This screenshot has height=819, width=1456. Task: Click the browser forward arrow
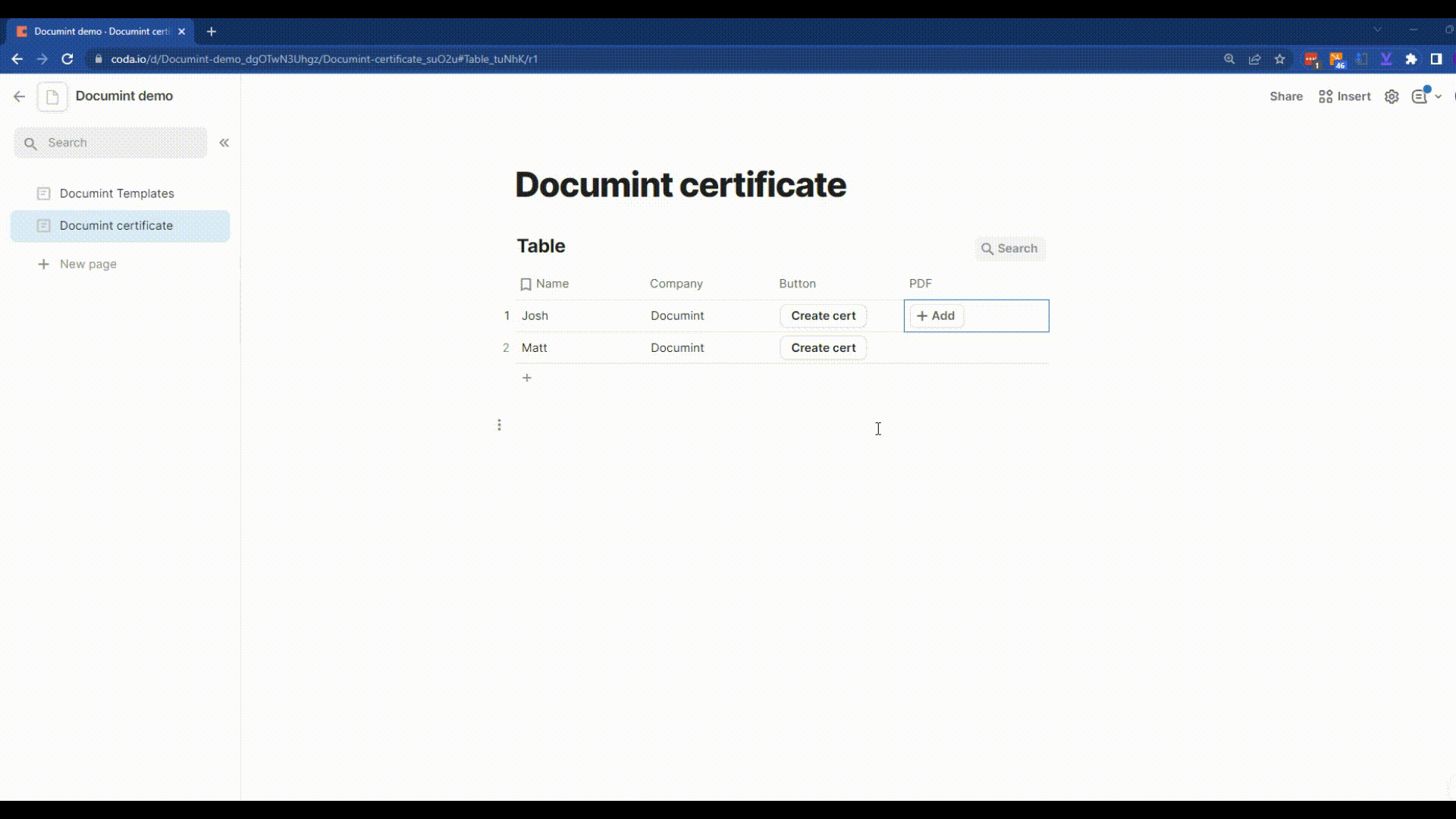pos(42,59)
